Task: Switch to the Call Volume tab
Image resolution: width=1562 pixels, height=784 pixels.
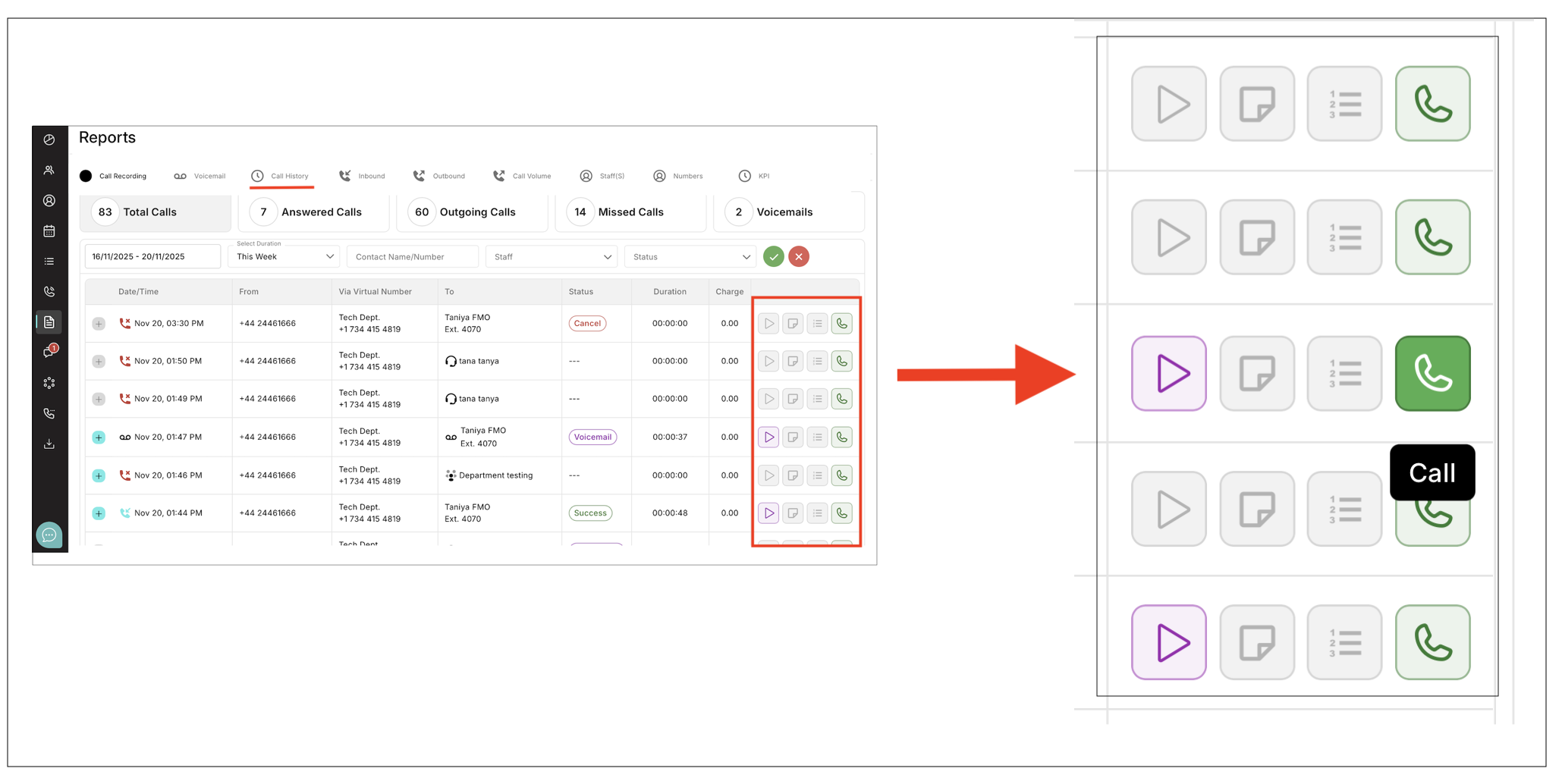Action: point(523,176)
